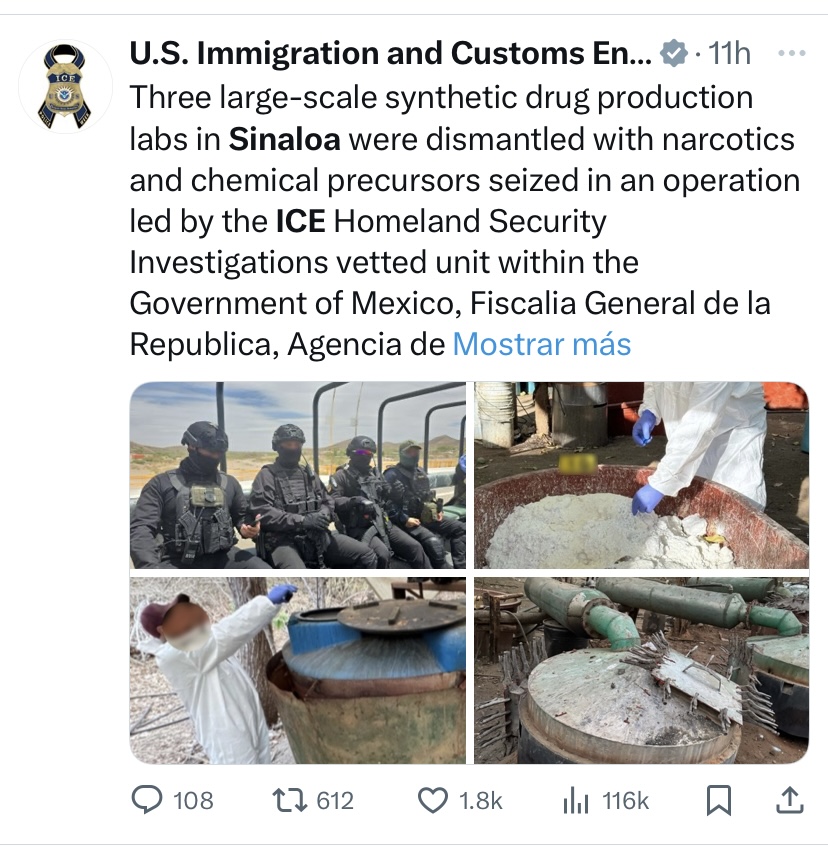Open the reply comment icon
This screenshot has width=828, height=847.
(x=148, y=800)
